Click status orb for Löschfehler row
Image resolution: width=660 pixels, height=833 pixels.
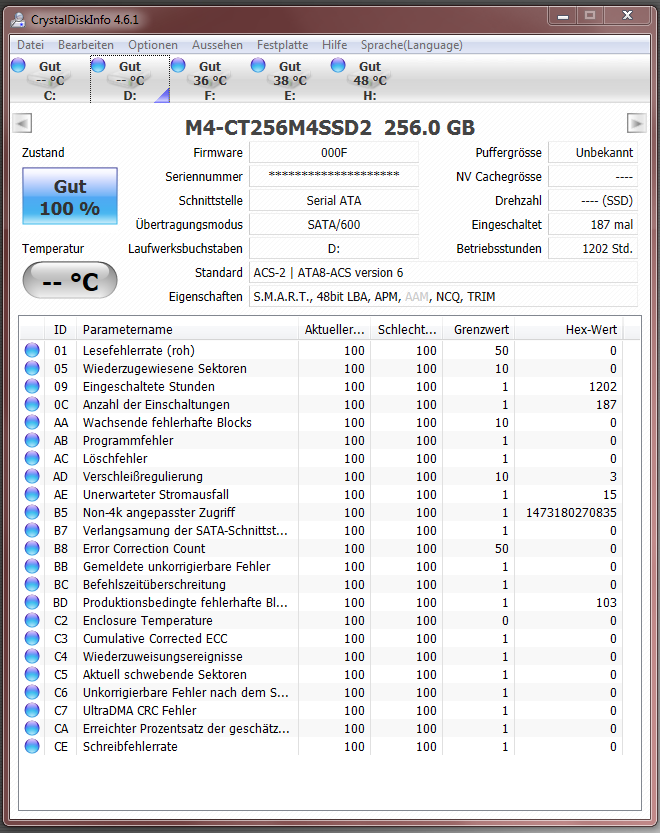(x=32, y=458)
